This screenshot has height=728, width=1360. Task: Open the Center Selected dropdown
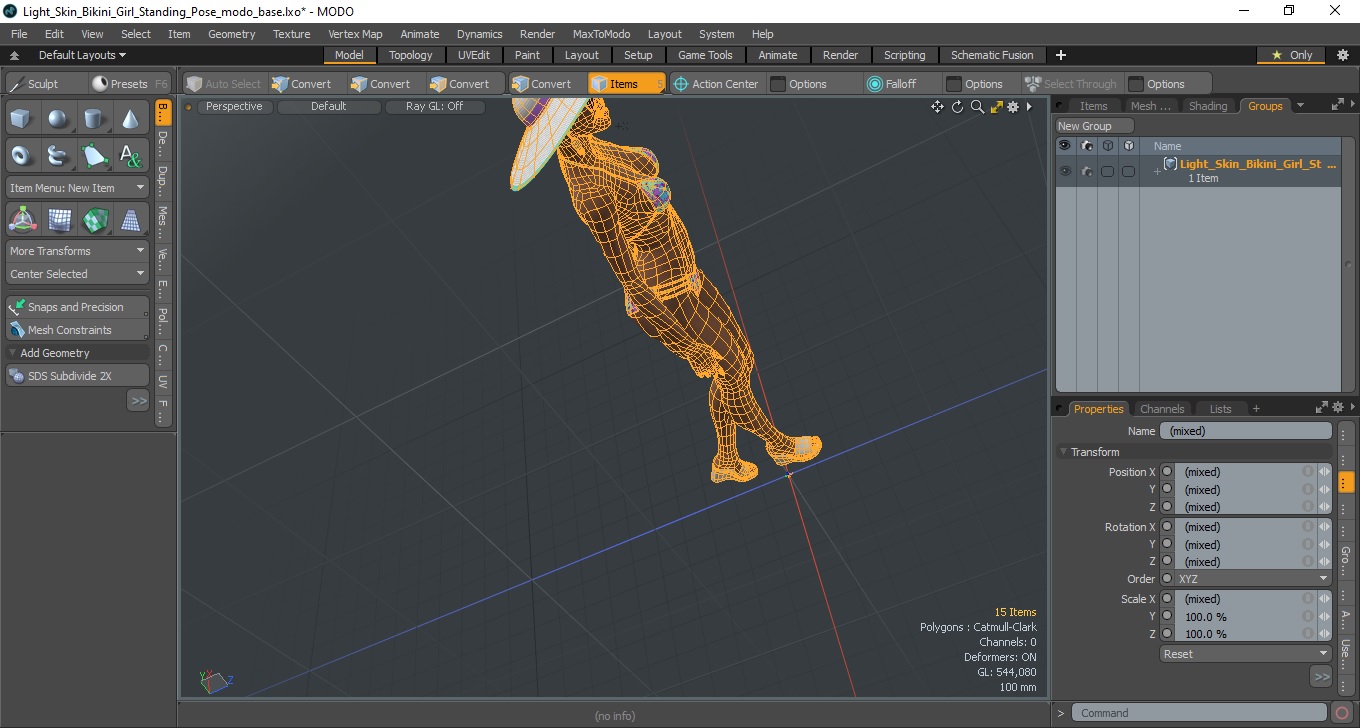pos(77,274)
